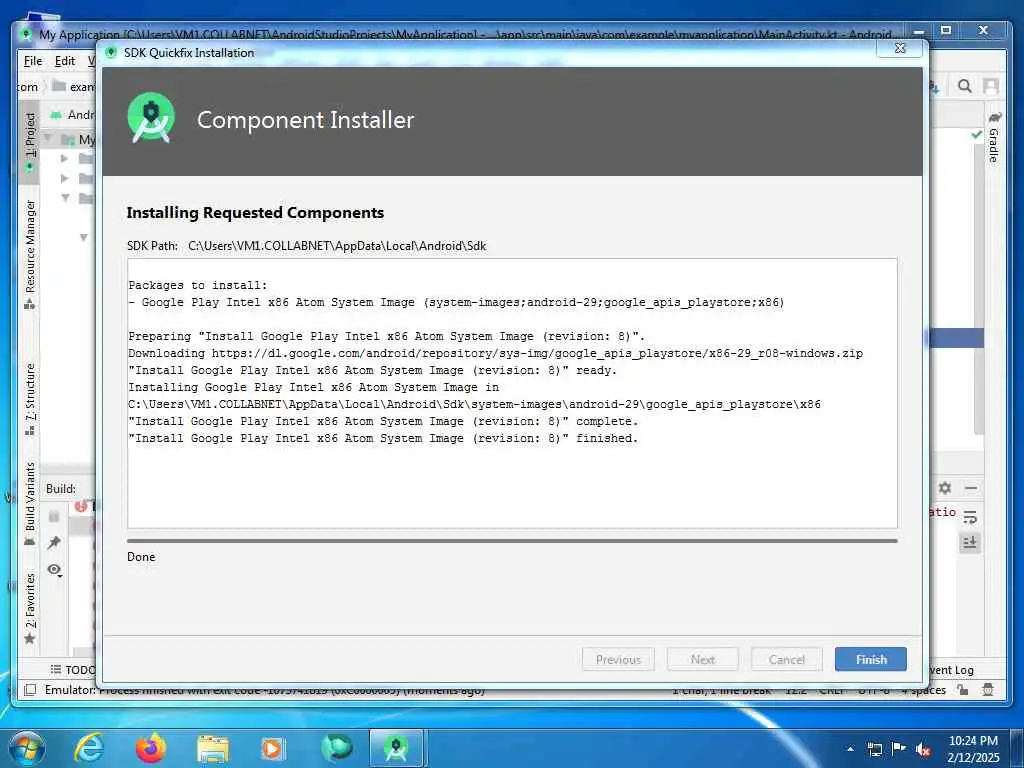Open Build panel settings gear
Screen dimensions: 1024x768
click(944, 488)
